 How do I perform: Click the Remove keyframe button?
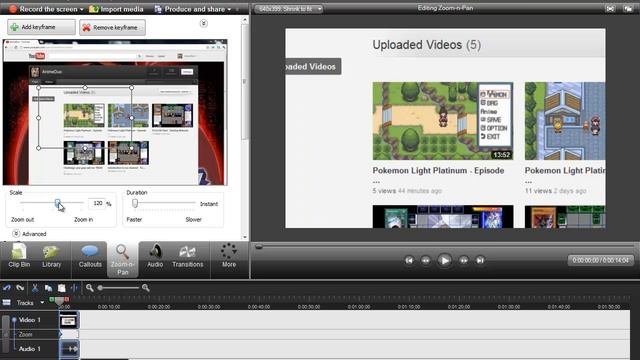click(x=112, y=27)
